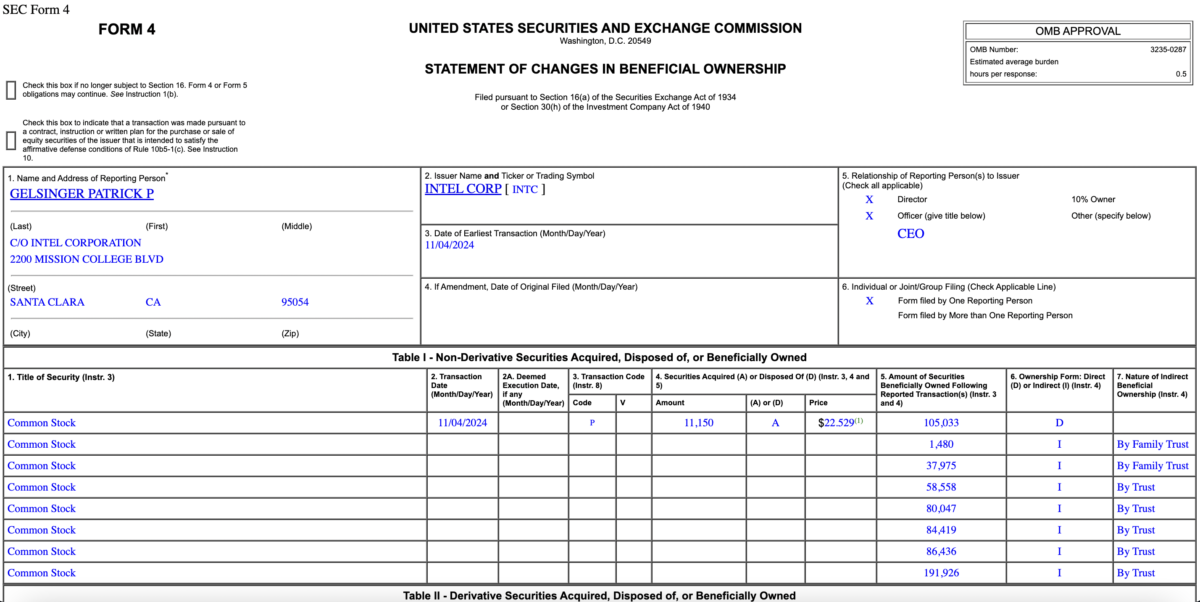Image resolution: width=1200 pixels, height=602 pixels.
Task: Click the footnote (1) next to $22.529
Action: click(859, 421)
